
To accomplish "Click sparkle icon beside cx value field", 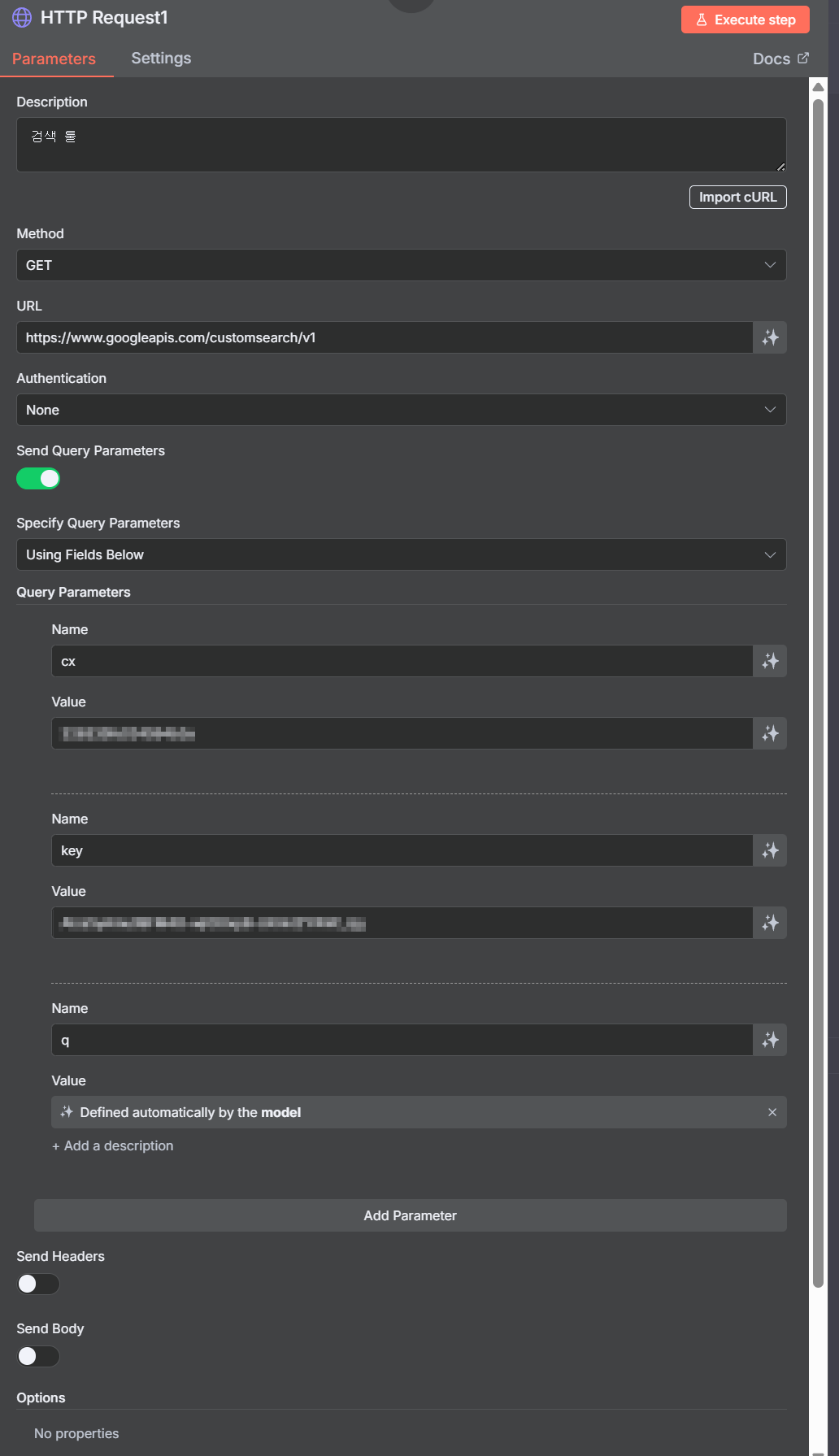I will coord(770,733).
